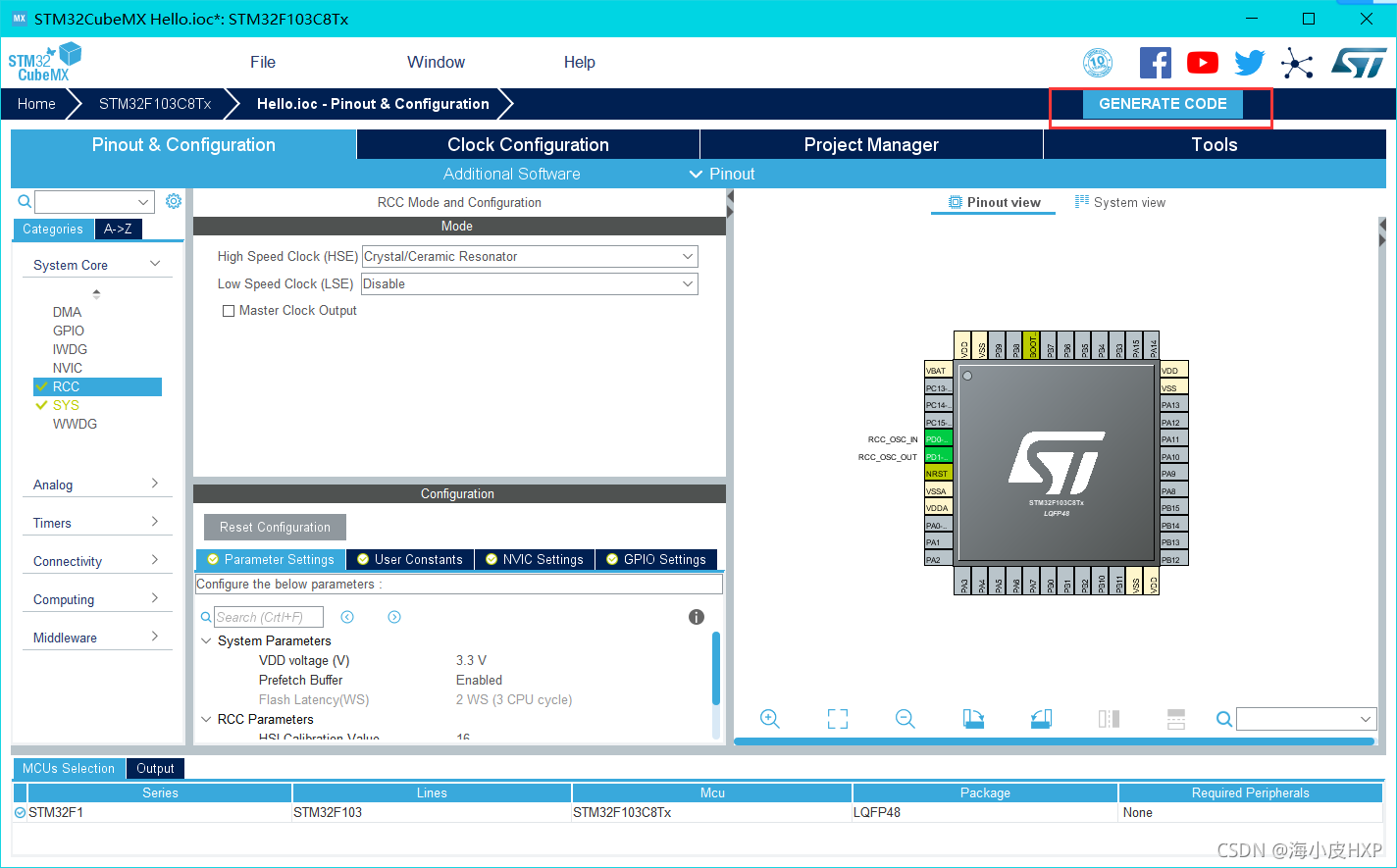
Task: Rotate the chip view counter-clockwise
Action: [1041, 719]
